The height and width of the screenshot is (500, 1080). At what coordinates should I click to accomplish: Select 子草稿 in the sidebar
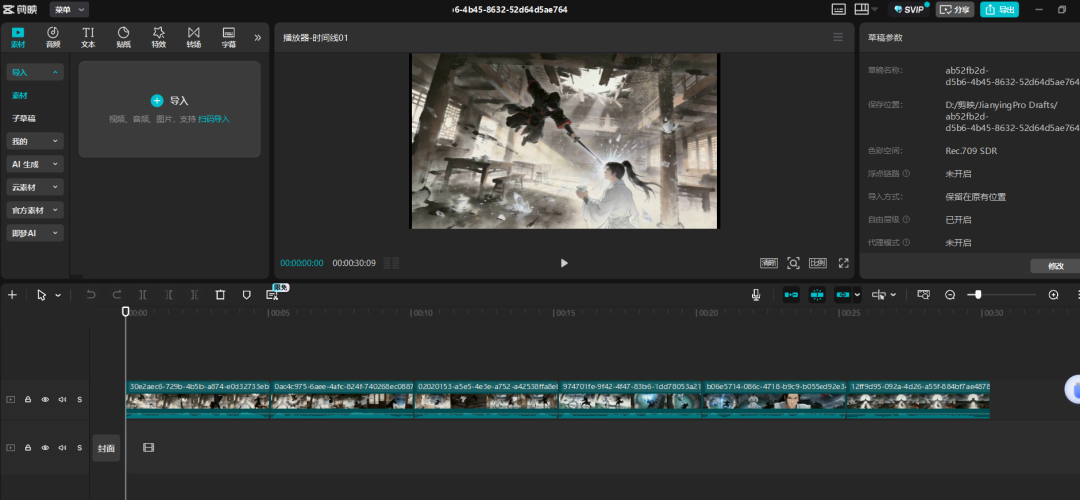pyautogui.click(x=23, y=118)
